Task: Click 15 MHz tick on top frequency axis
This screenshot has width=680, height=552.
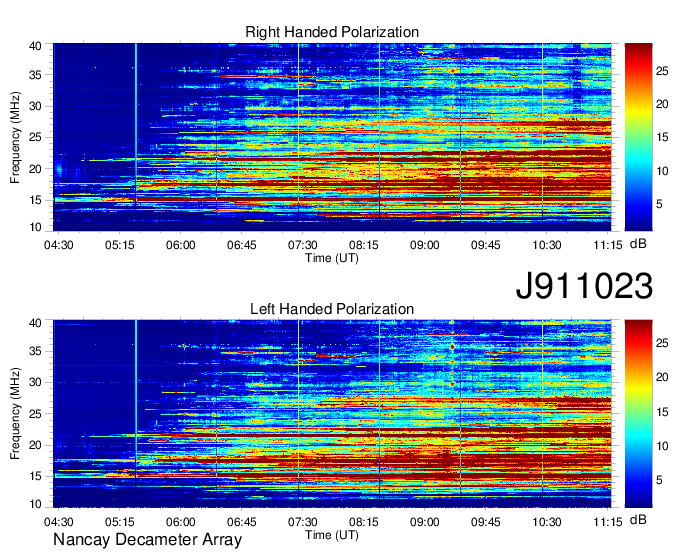Action: coord(35,200)
